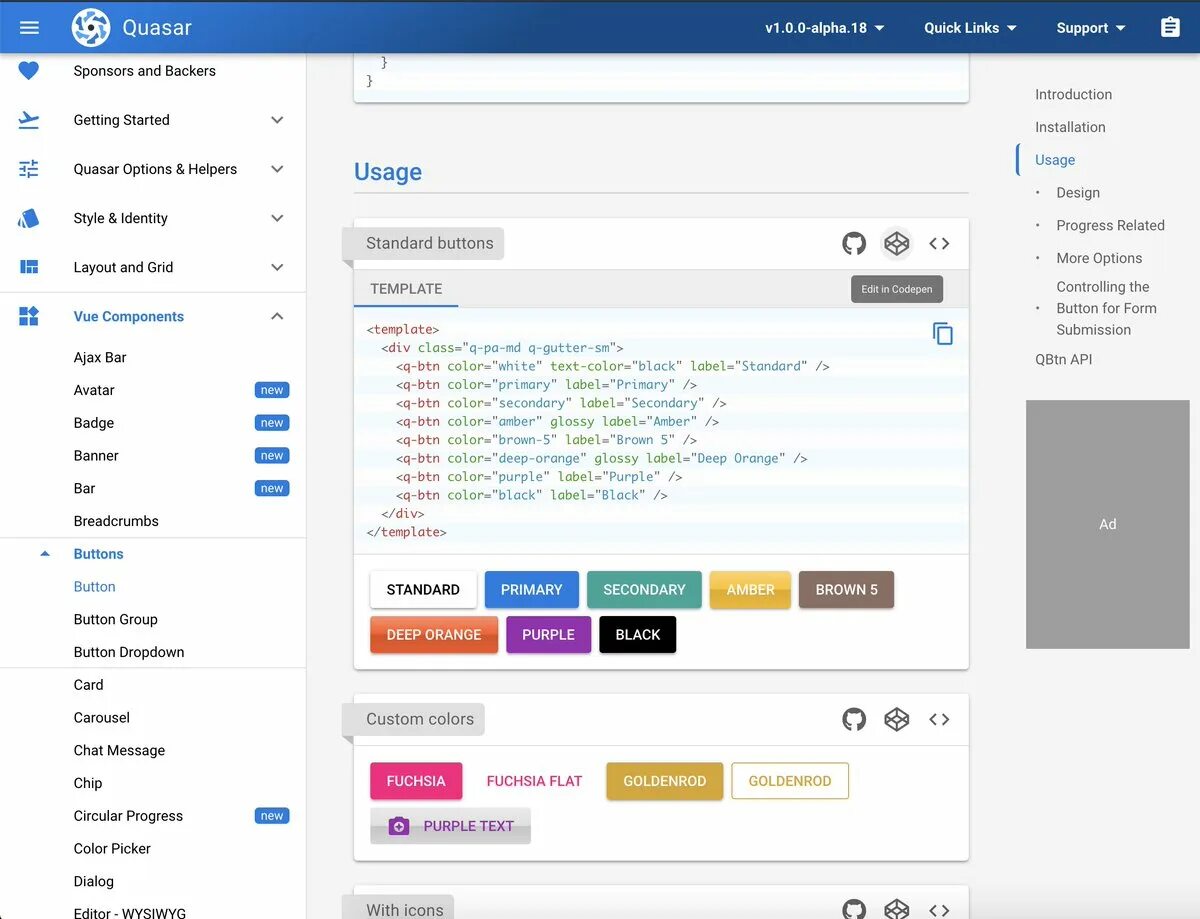Click the sliders icon beside Quasar Options & Helpers
The image size is (1200, 919).
[29, 169]
